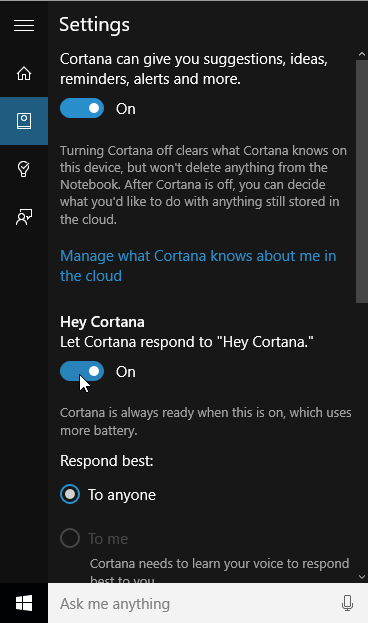The width and height of the screenshot is (368, 623).
Task: Select the 'To anyone' radio button
Action: coord(70,494)
